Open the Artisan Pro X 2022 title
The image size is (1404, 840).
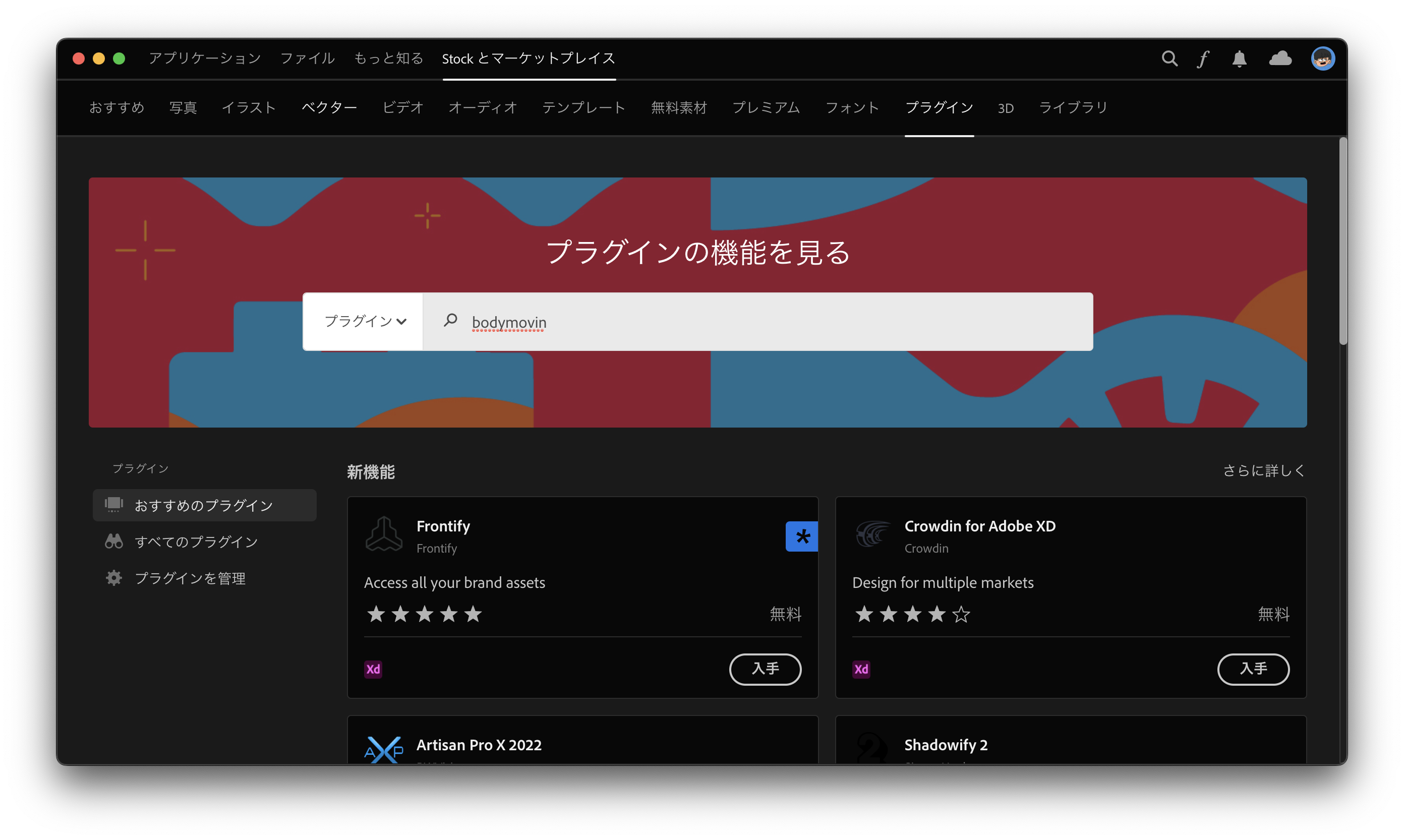479,745
